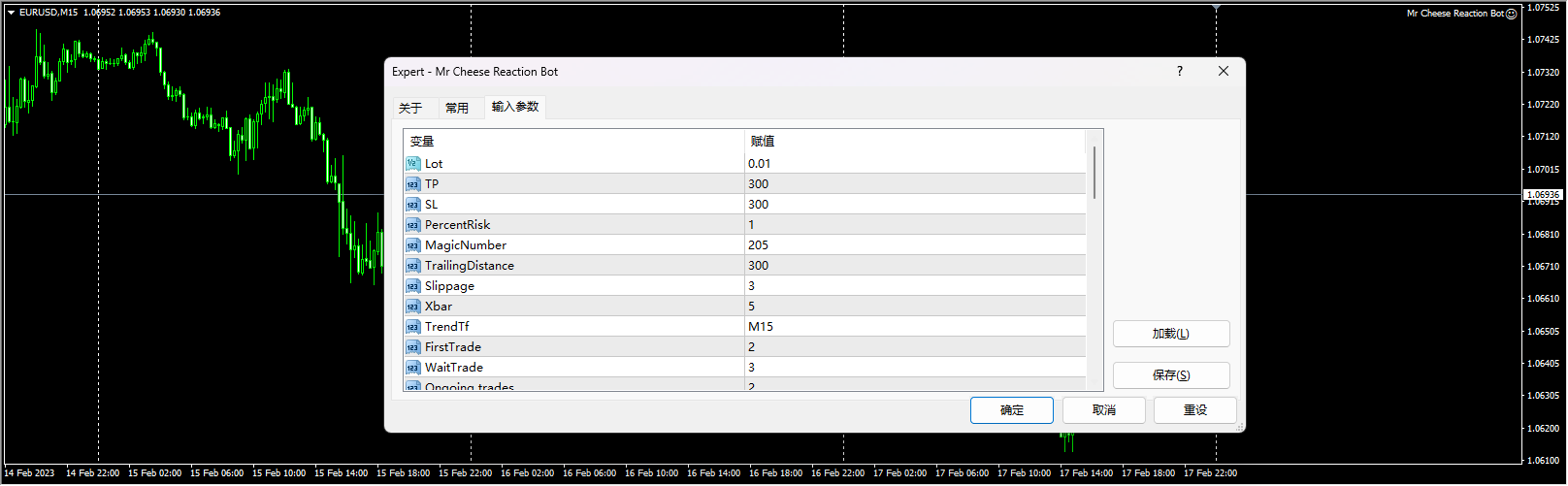Screen dimensions: 1568x486
Task: Click the 1.07525 price axis label
Action: coord(1543,8)
